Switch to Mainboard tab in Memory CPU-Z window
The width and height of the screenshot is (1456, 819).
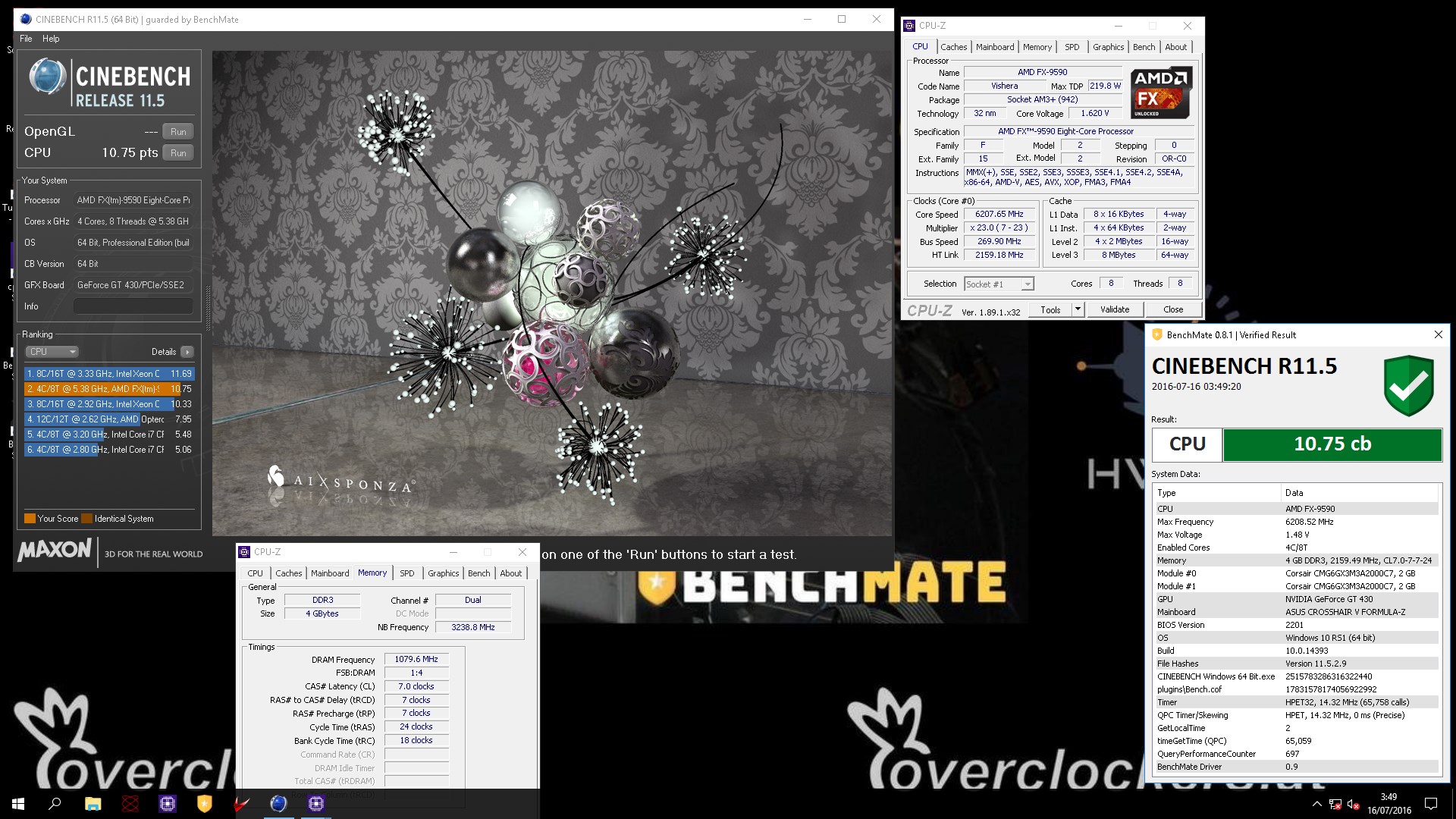(330, 573)
